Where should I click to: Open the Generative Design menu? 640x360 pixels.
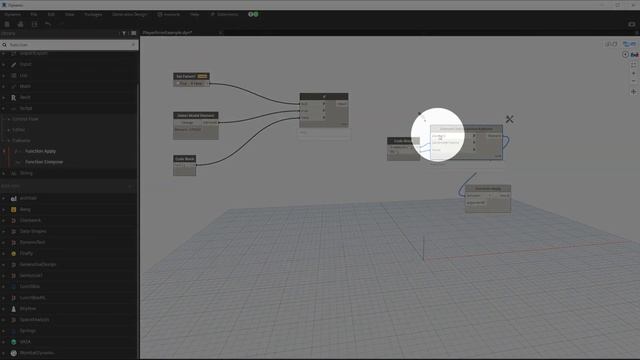pyautogui.click(x=129, y=14)
